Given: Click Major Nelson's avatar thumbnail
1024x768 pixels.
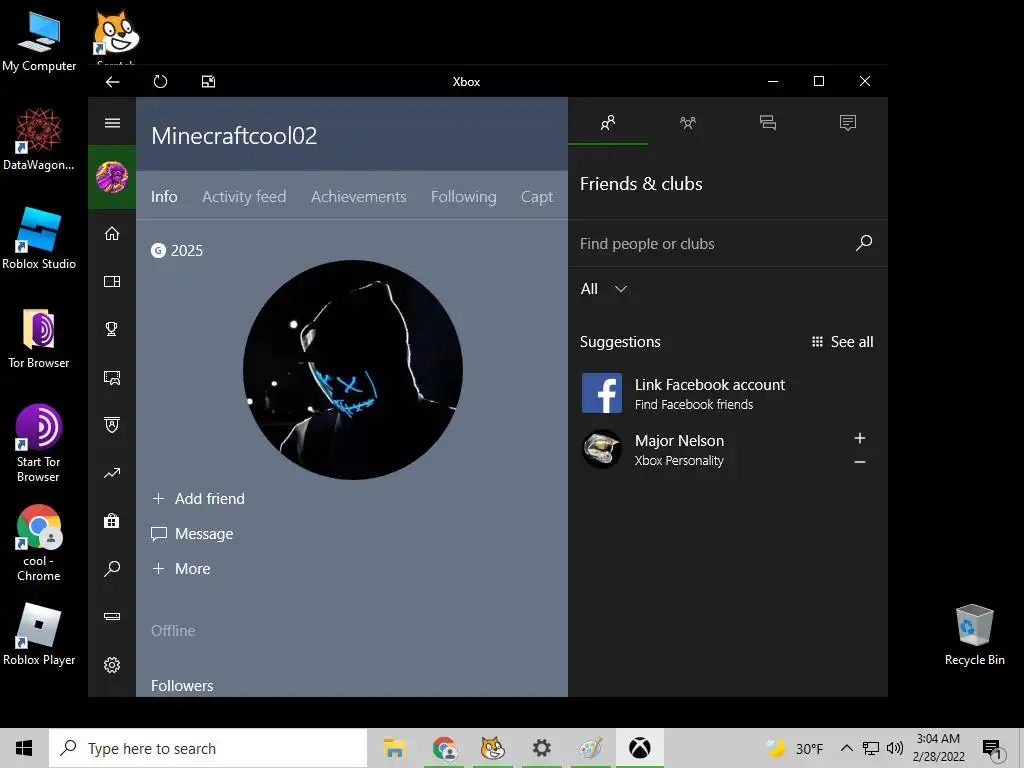Looking at the screenshot, I should [602, 449].
